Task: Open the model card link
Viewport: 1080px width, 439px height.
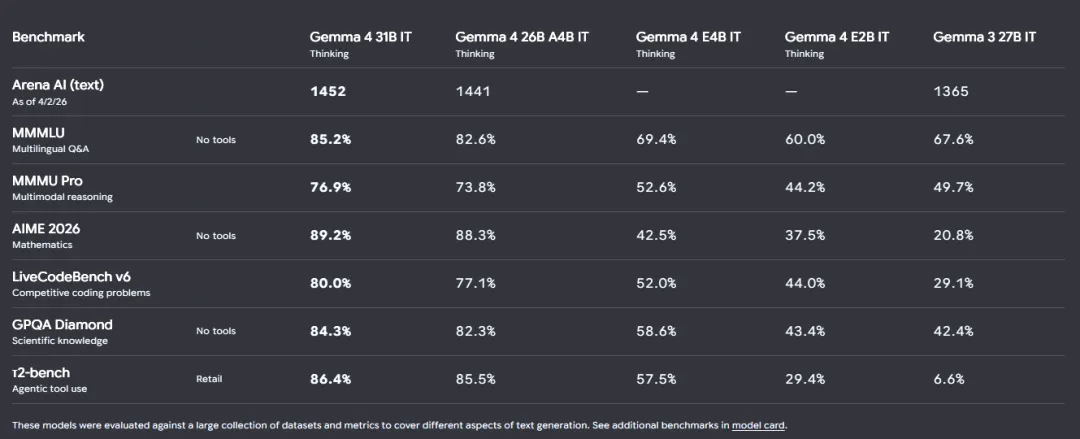Action: click(759, 425)
